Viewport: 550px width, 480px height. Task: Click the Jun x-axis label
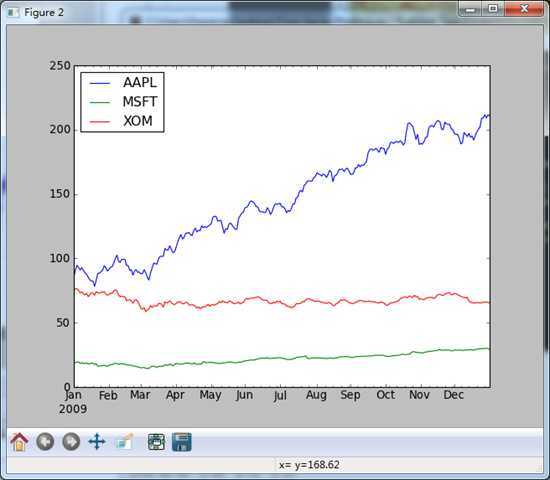click(x=244, y=395)
